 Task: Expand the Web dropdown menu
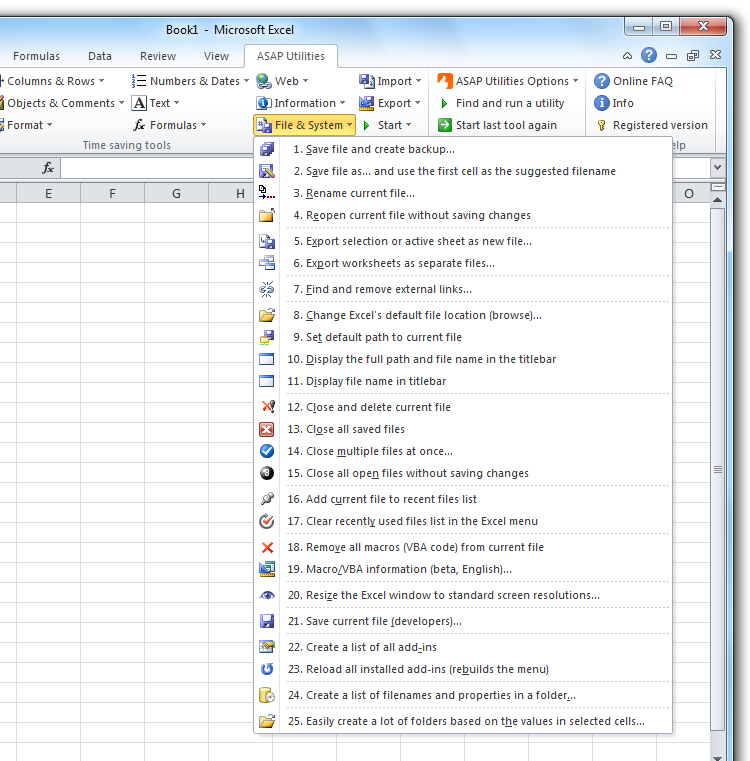coord(282,81)
